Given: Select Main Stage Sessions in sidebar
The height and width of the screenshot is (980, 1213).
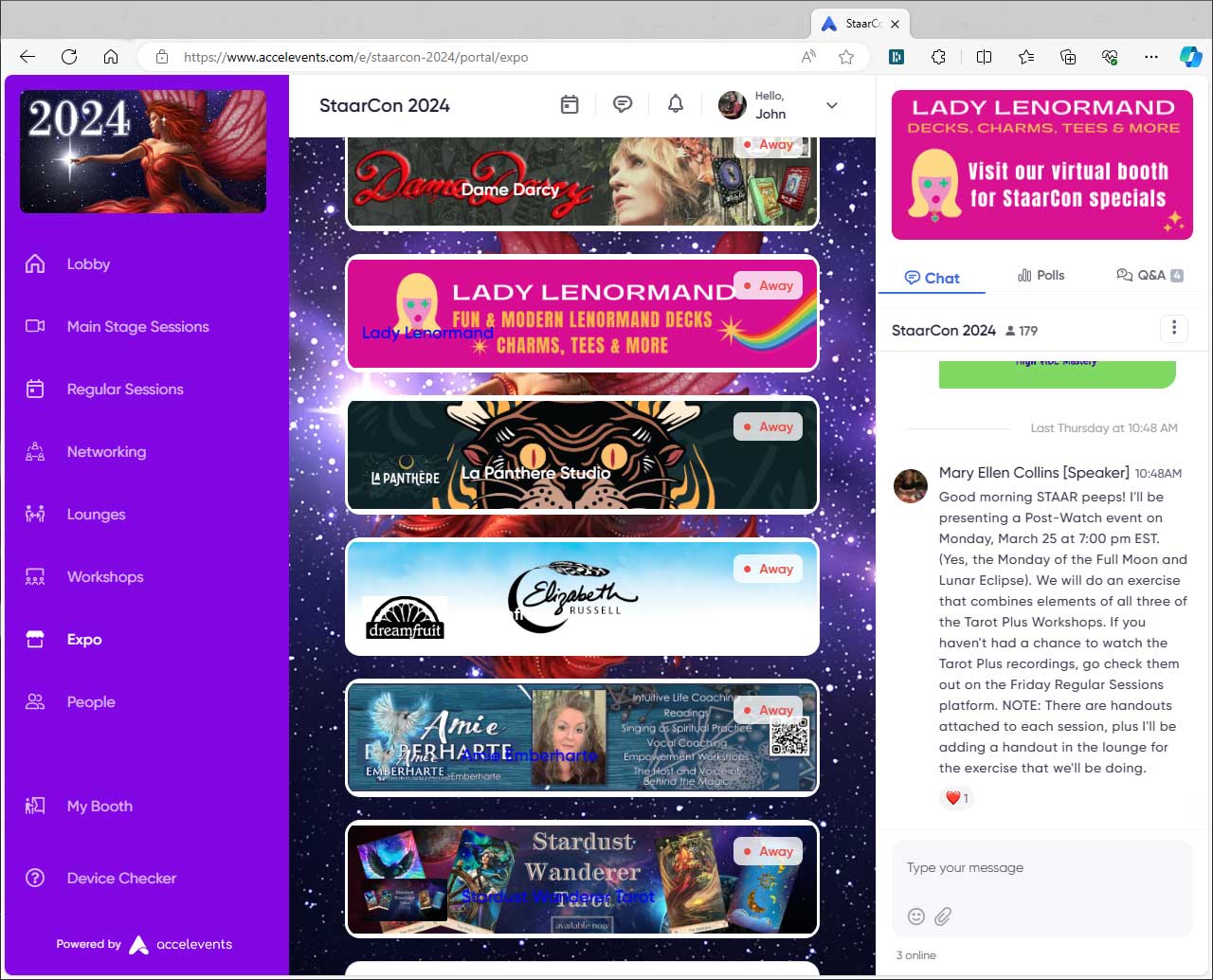Looking at the screenshot, I should (137, 326).
